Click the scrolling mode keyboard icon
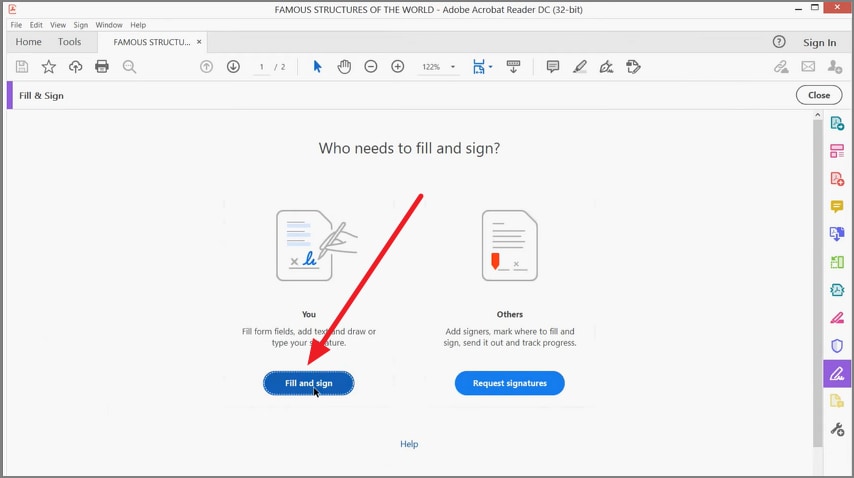 [x=513, y=66]
